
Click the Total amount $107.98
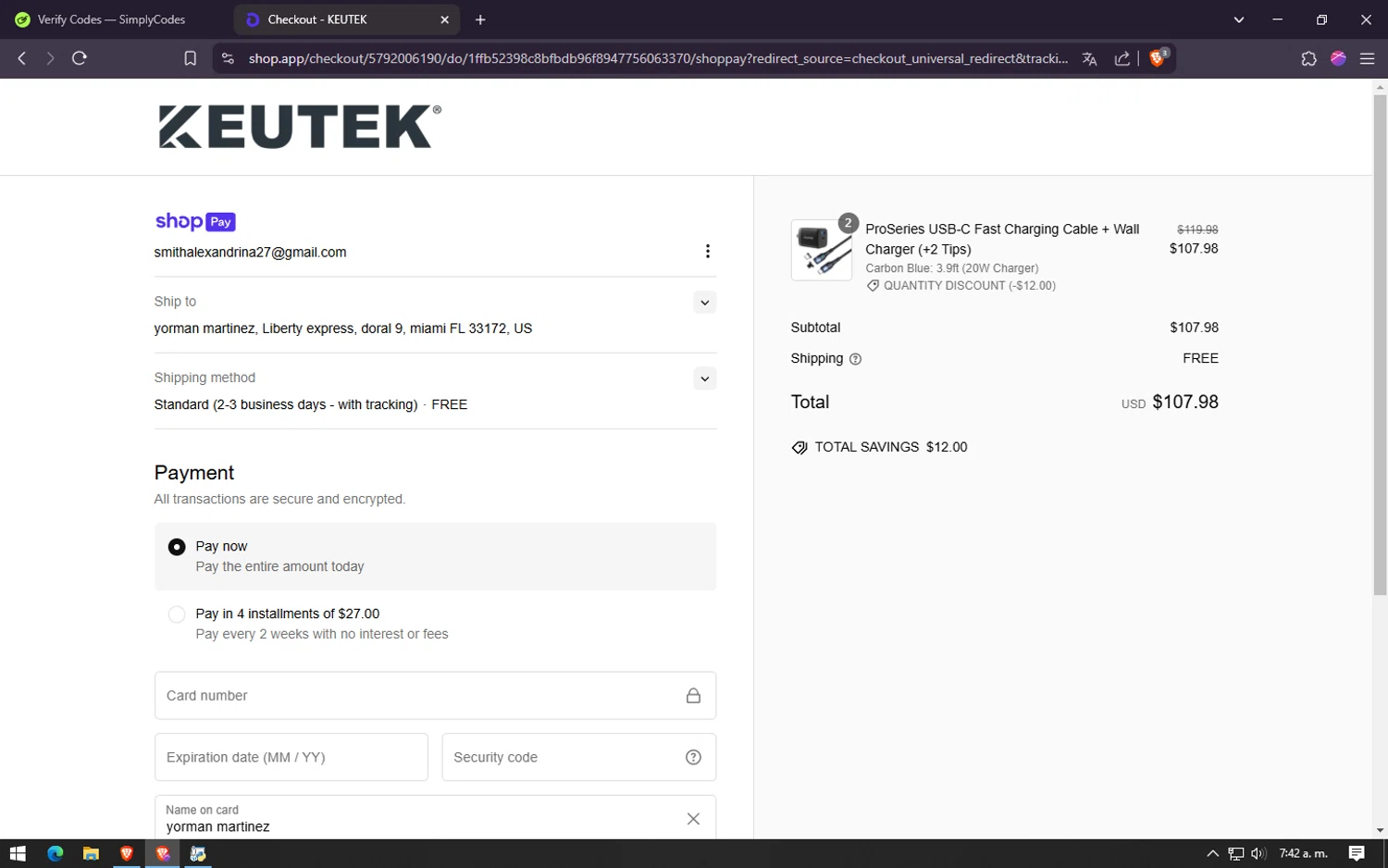click(x=1185, y=403)
